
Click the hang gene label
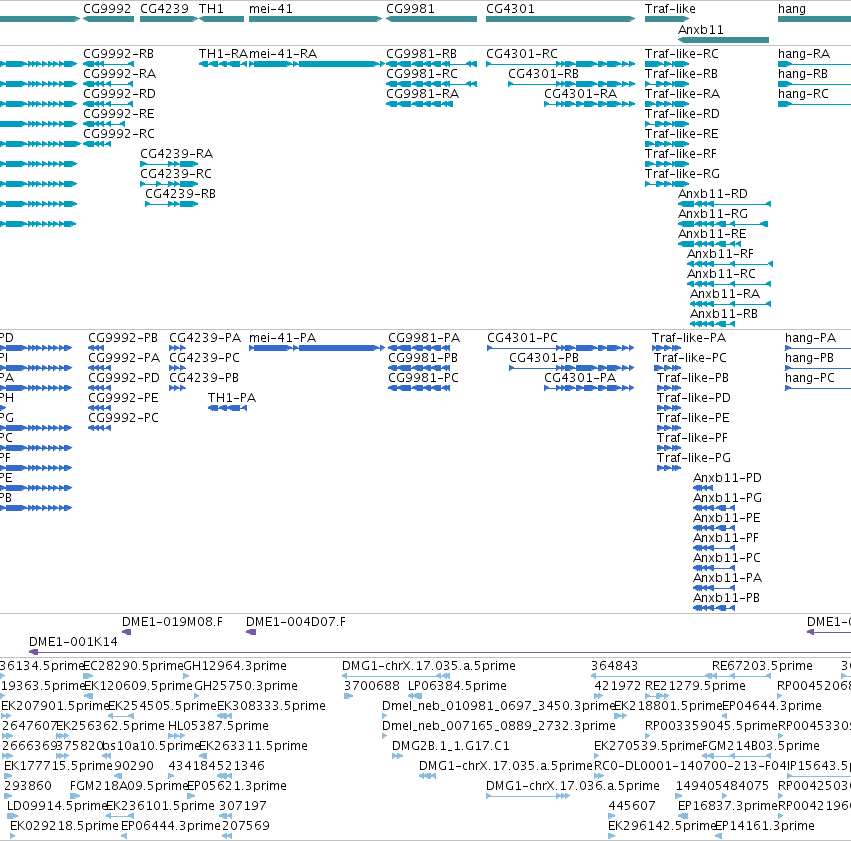point(792,9)
